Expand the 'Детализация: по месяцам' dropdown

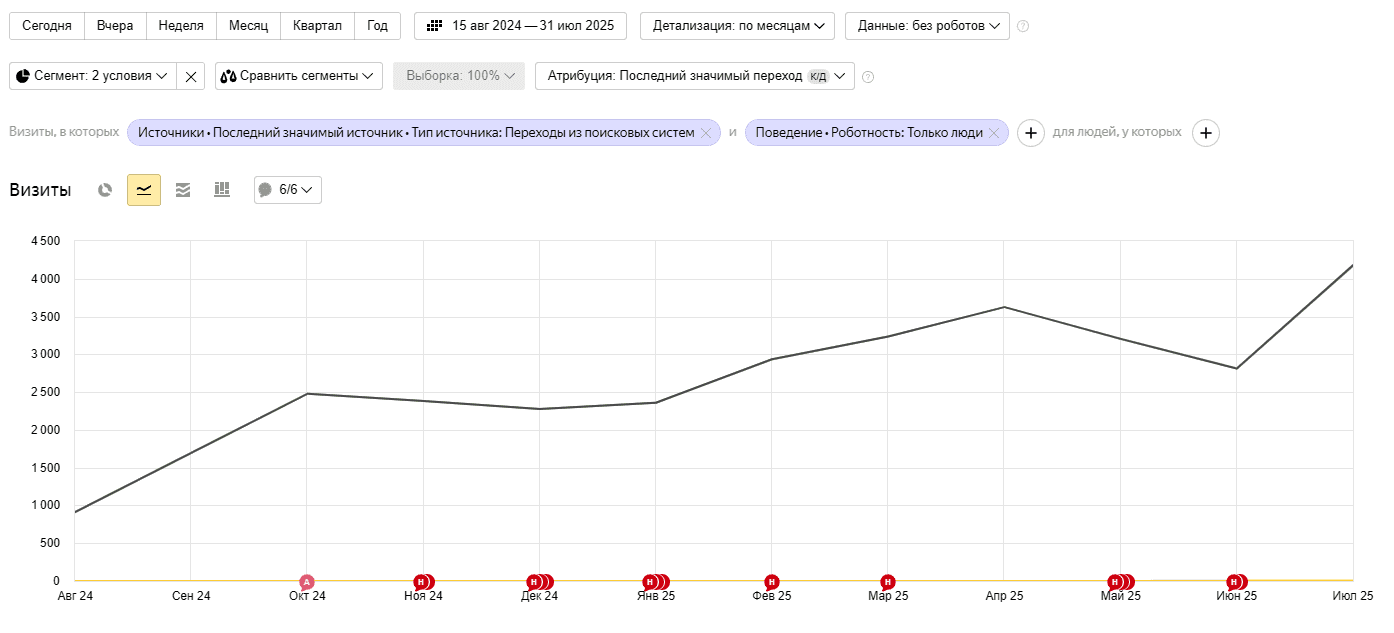737,26
